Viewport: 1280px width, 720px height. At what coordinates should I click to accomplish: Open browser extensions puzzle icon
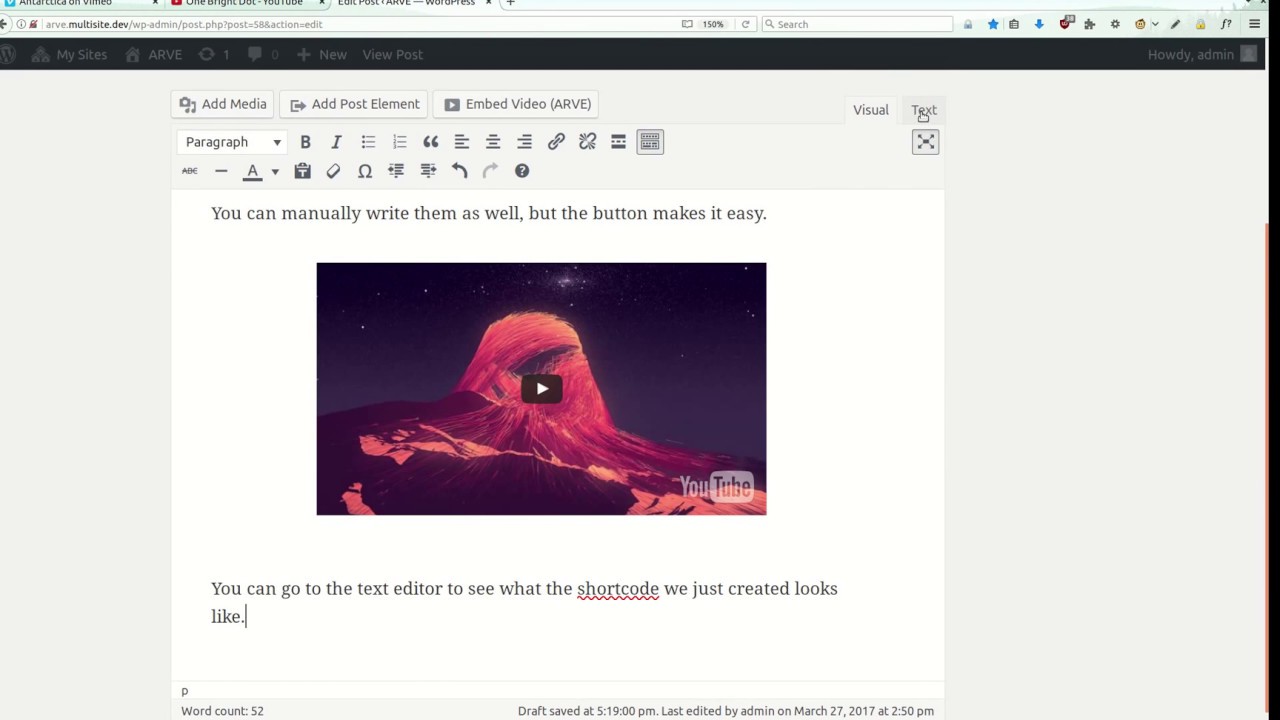click(1089, 24)
